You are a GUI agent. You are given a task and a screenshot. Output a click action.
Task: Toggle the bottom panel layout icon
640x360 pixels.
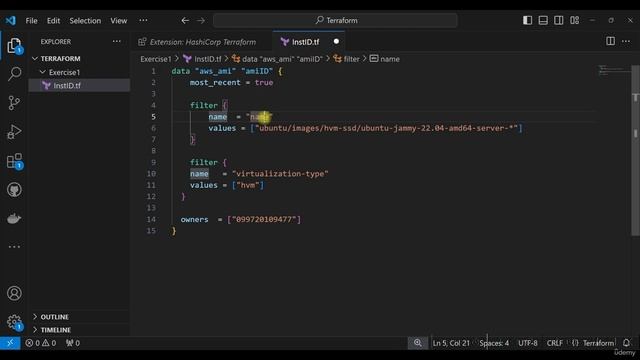543,20
